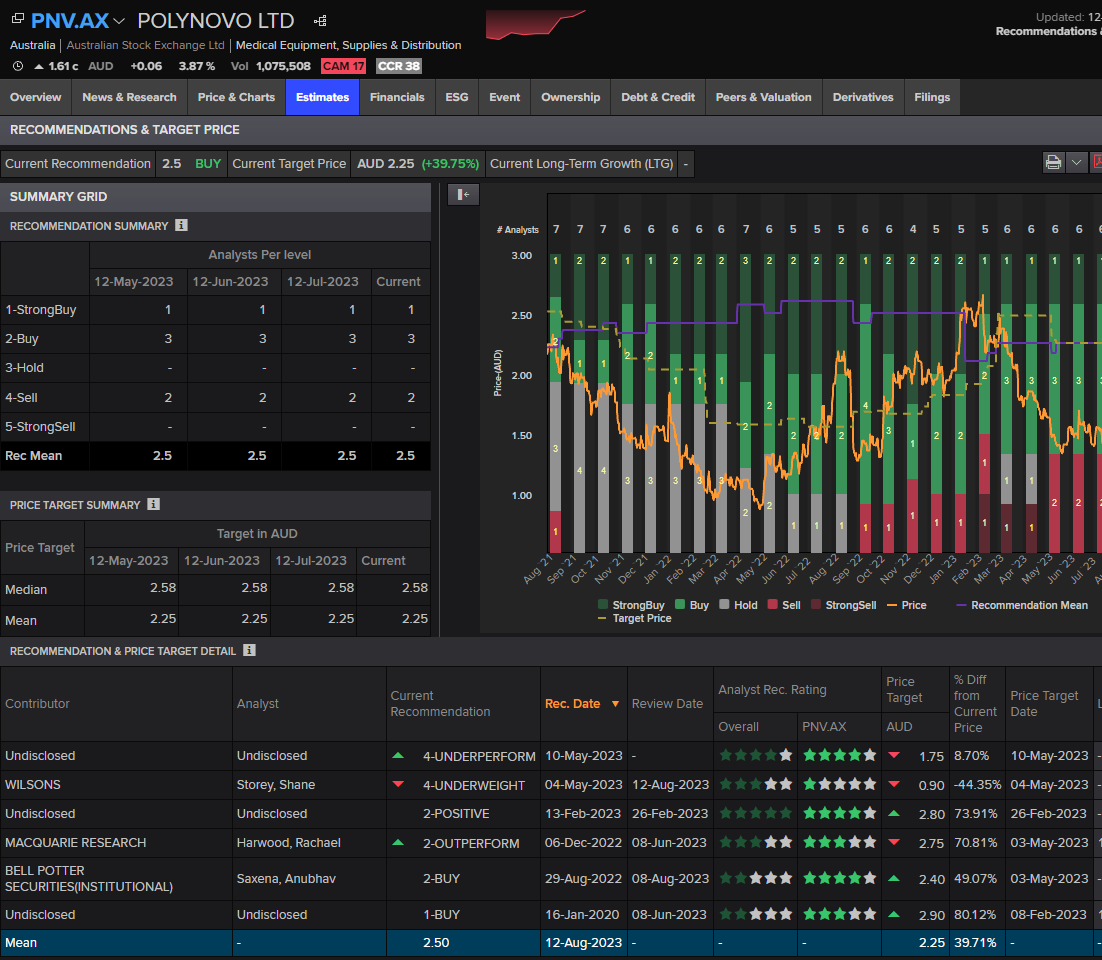The height and width of the screenshot is (960, 1102).
Task: Toggle the StrongSell legend series
Action: point(843,605)
